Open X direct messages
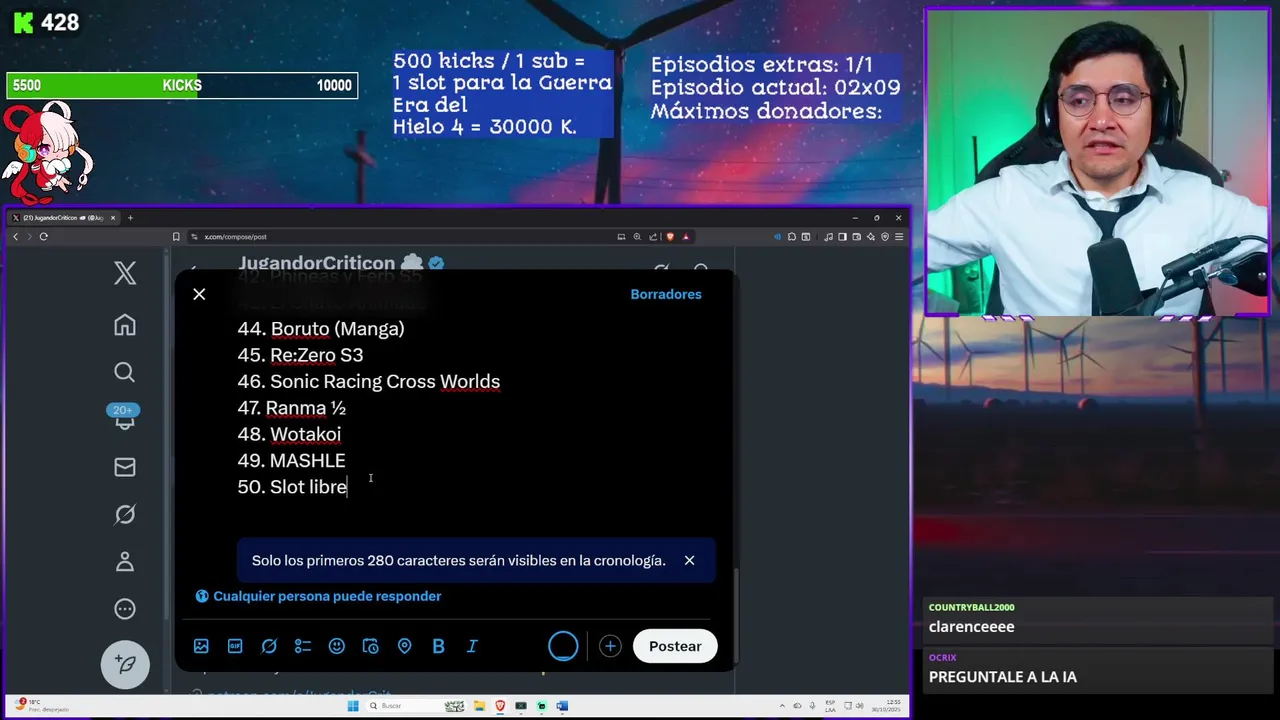This screenshot has width=1280, height=720. click(x=125, y=467)
